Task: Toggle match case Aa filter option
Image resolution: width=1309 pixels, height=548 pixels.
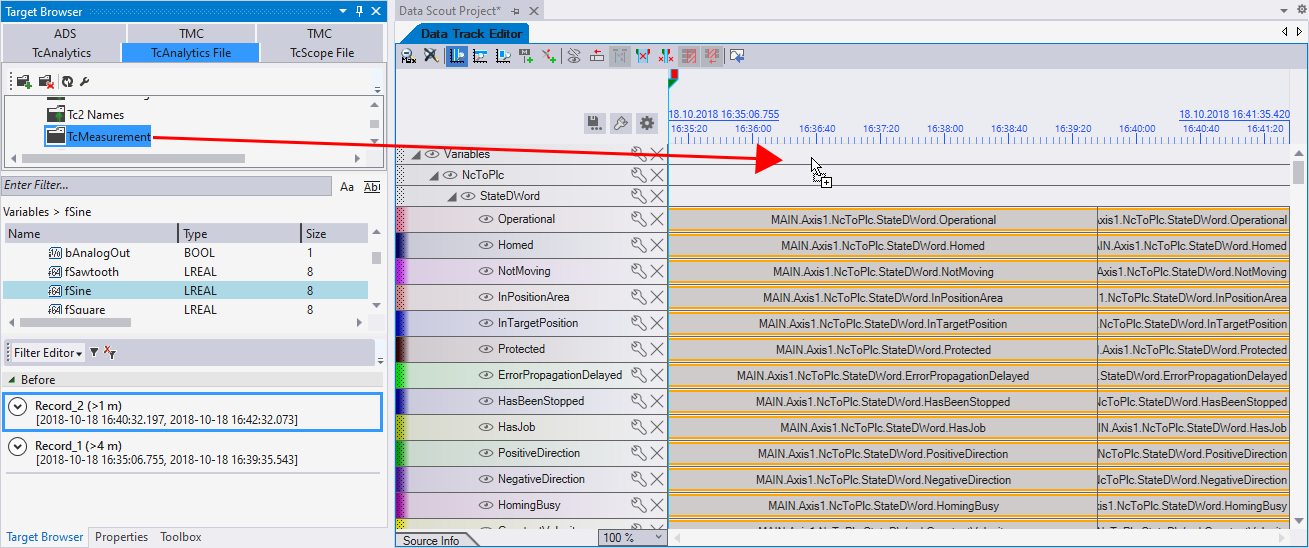Action: click(347, 187)
